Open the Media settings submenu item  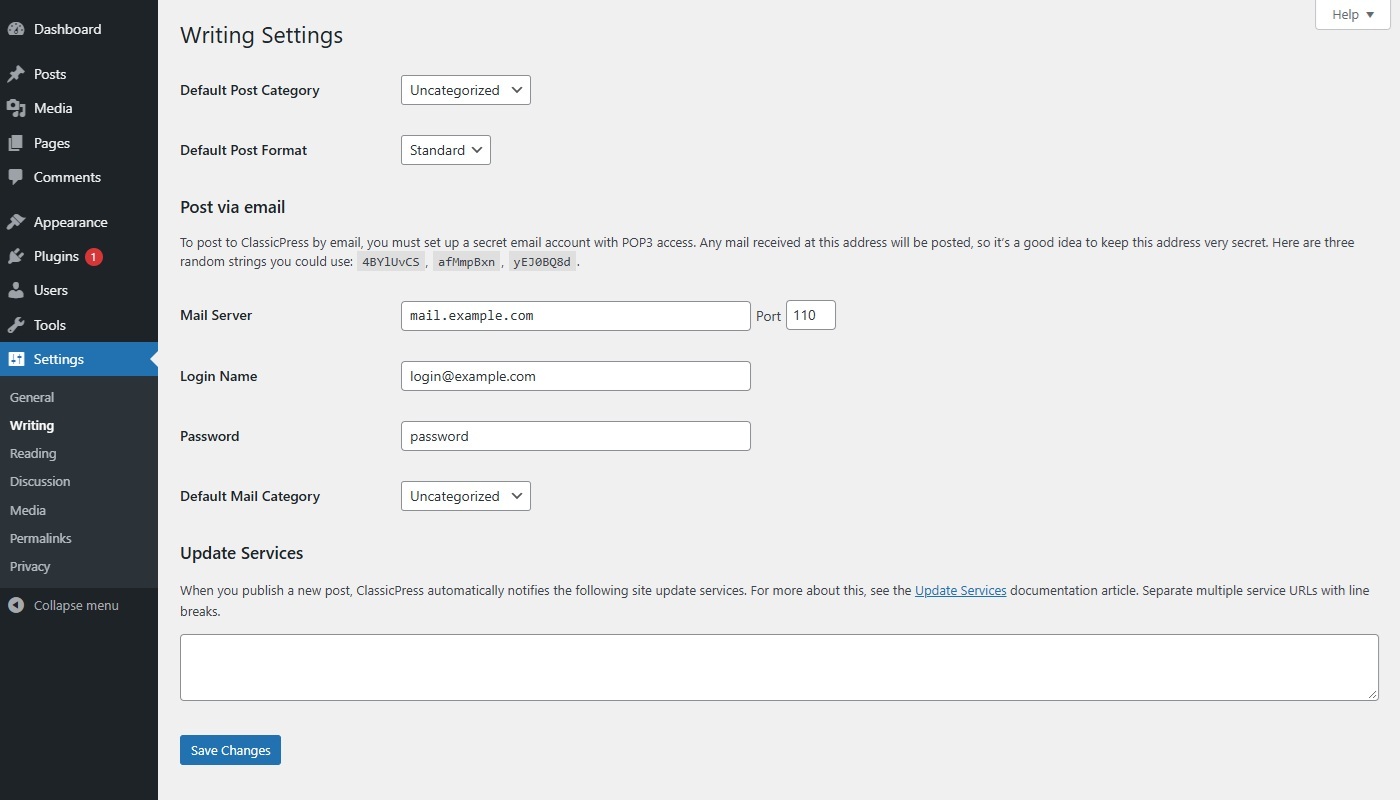(28, 510)
